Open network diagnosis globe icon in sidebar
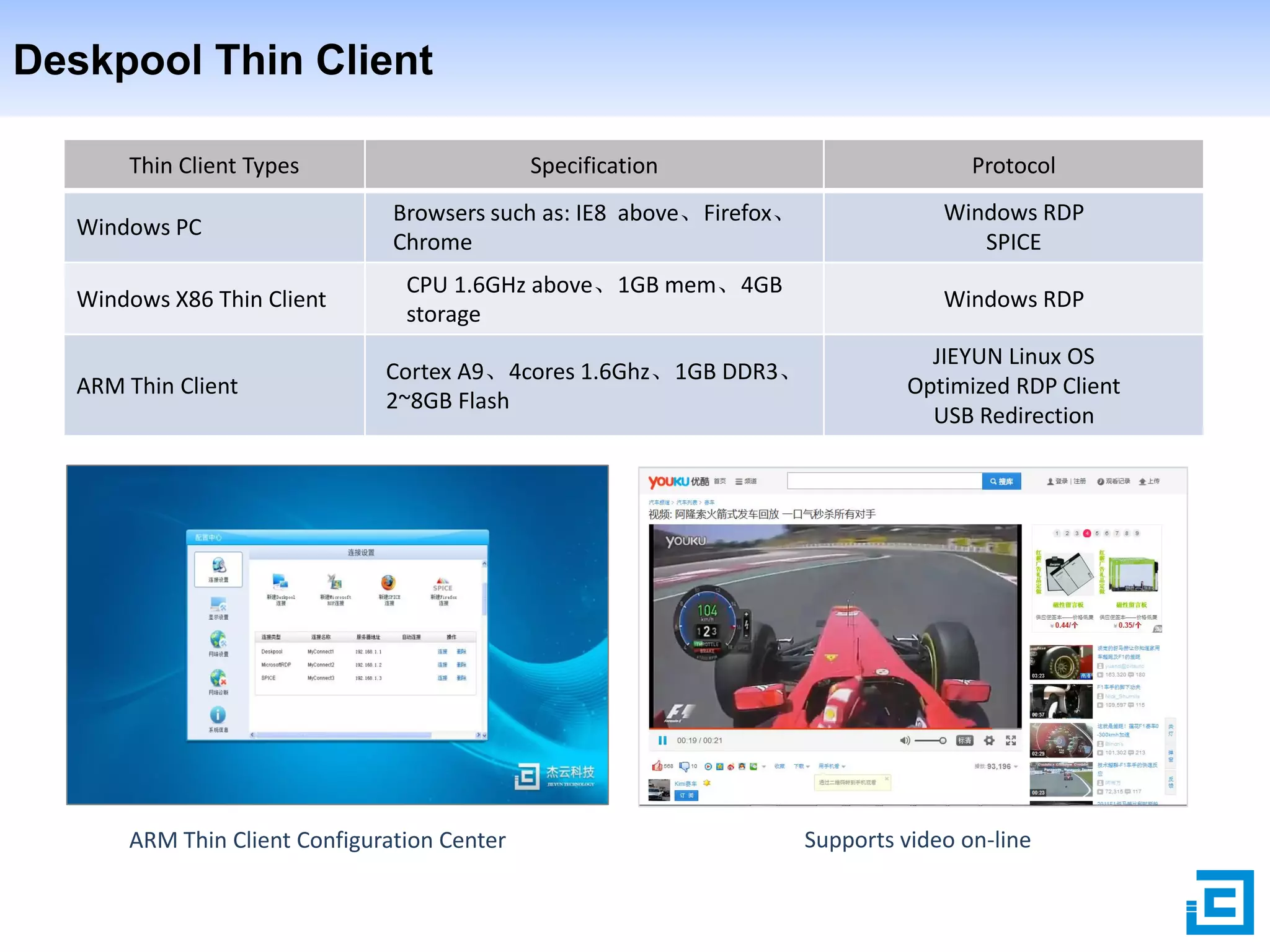The width and height of the screenshot is (1270, 952). (218, 679)
